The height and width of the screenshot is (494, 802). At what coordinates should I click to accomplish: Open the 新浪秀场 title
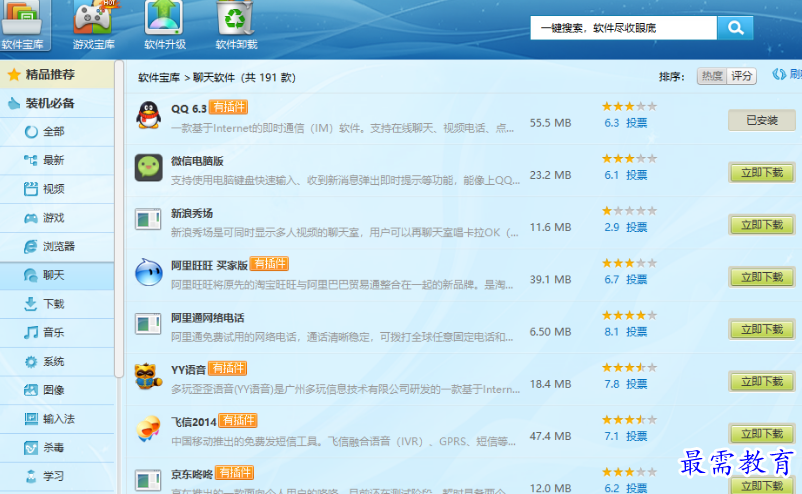pos(192,213)
